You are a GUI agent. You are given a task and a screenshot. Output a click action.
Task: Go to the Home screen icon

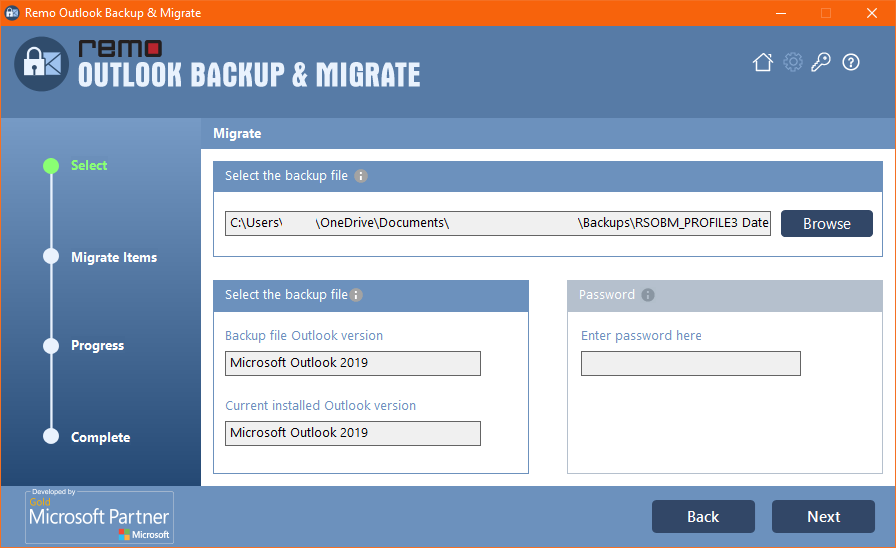click(763, 63)
